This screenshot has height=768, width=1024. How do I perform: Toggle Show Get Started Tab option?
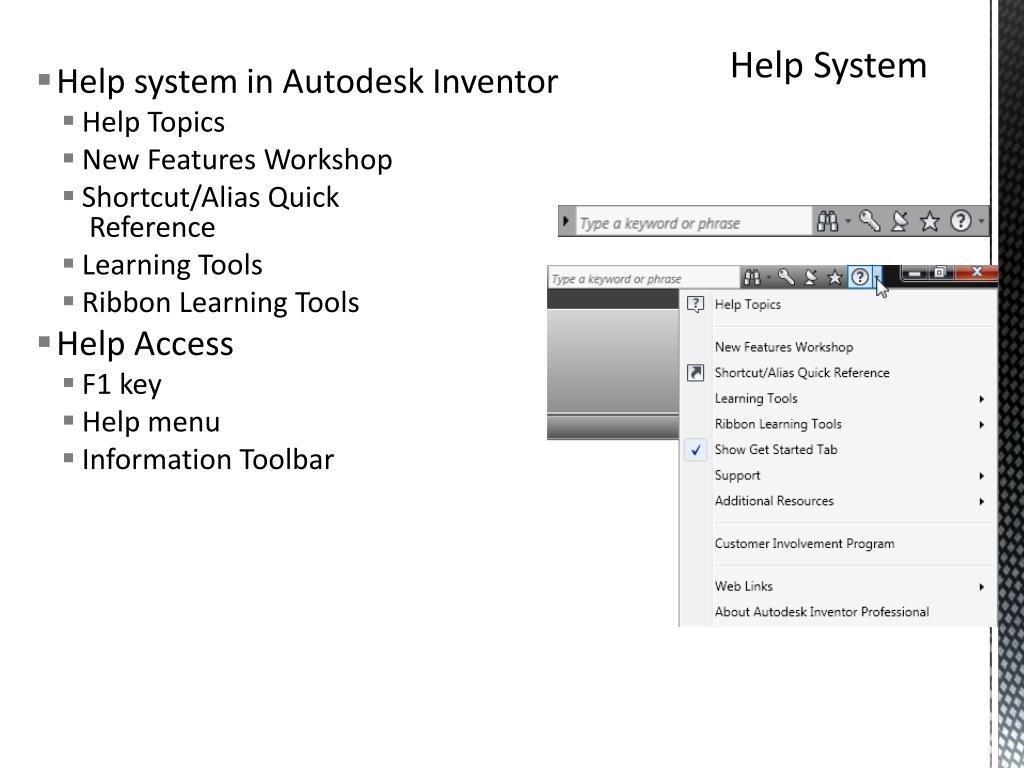coord(838,449)
